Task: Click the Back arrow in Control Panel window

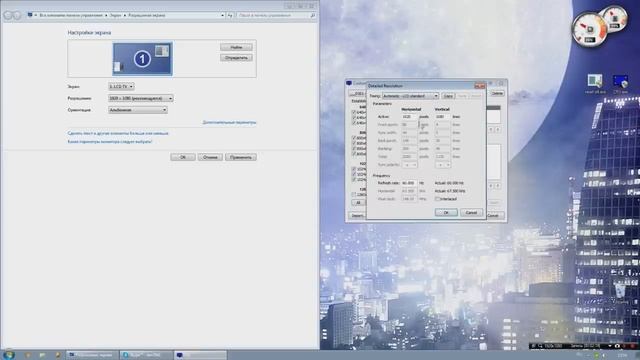Action: point(8,15)
